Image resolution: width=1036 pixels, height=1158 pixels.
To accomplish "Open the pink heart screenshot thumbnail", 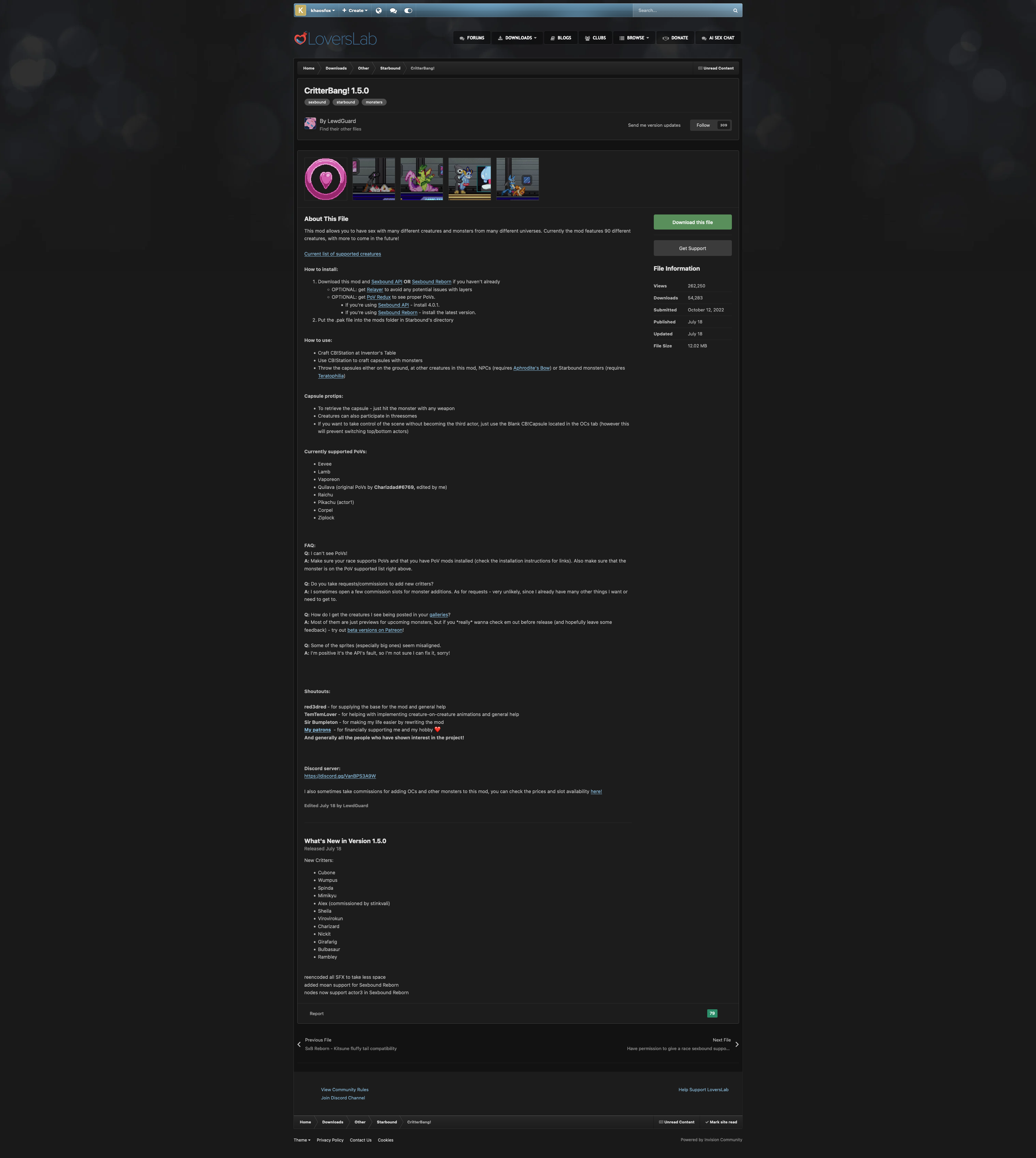I will (326, 179).
